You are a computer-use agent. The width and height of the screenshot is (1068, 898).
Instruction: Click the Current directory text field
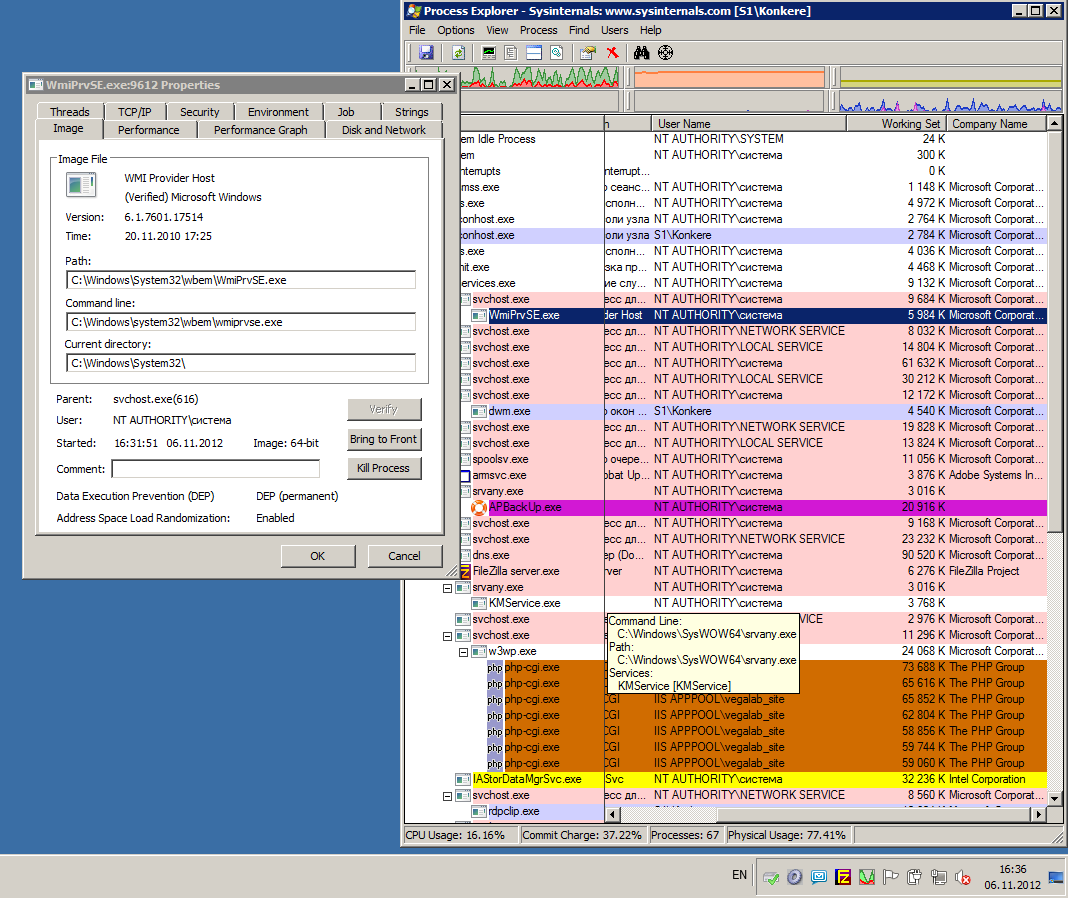241,363
